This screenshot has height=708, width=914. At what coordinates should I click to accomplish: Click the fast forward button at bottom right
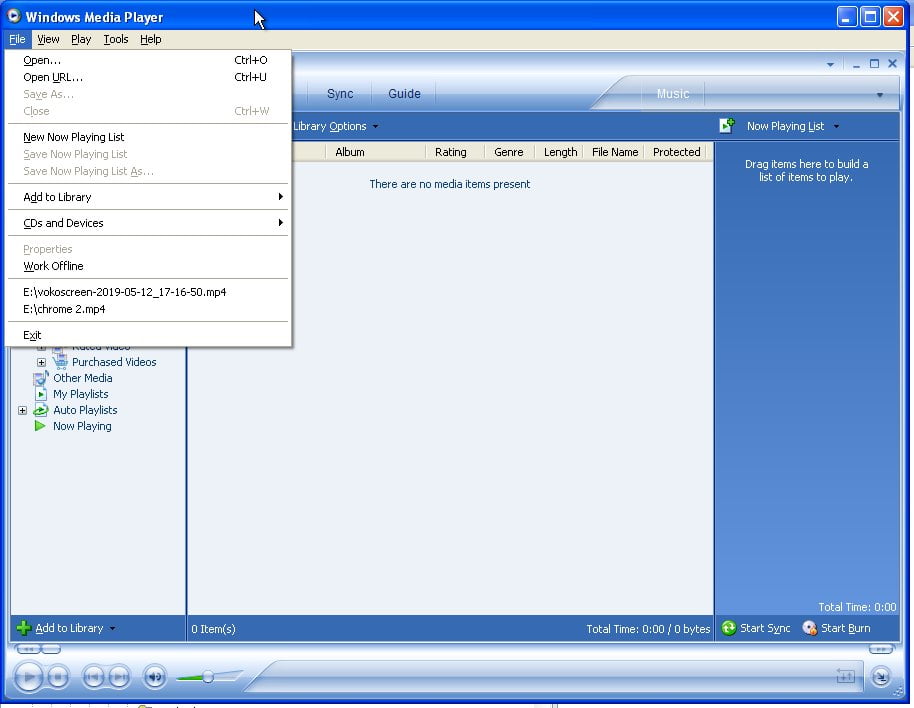pos(881,649)
